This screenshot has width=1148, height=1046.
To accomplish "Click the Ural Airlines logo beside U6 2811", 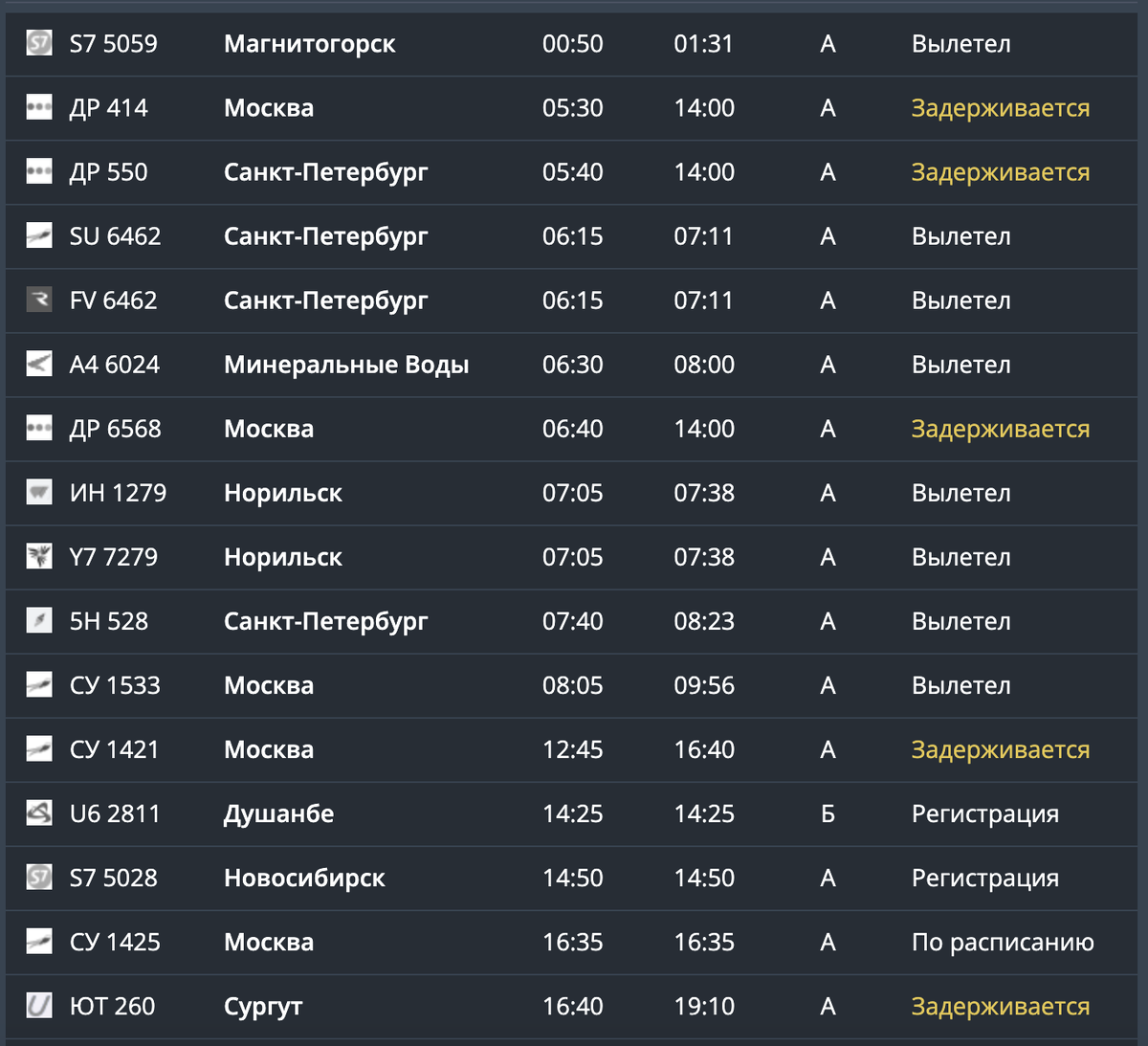I will coord(39,812).
